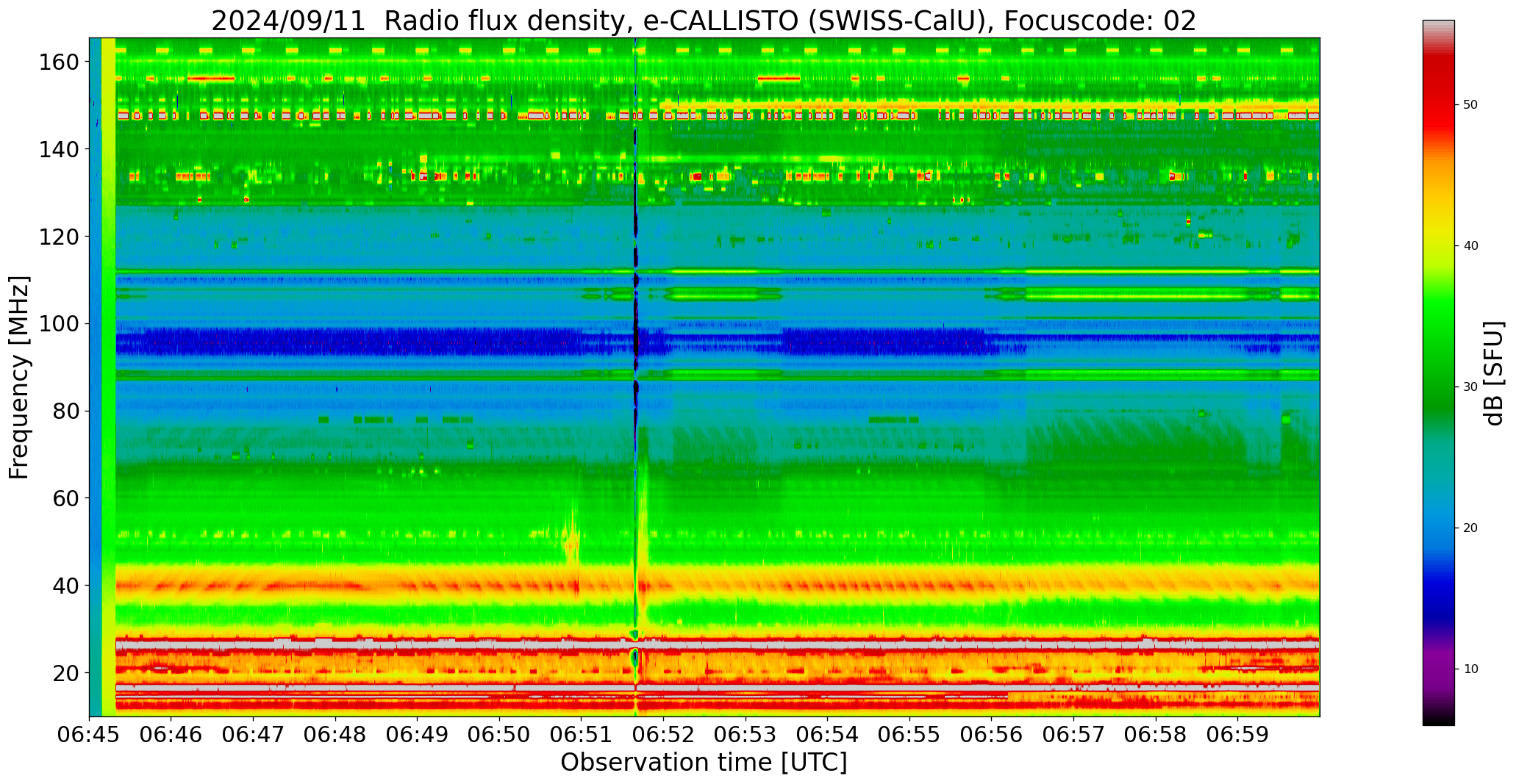
Task: Click the plot title mentioning e-CALLISTO
Action: coord(704,21)
